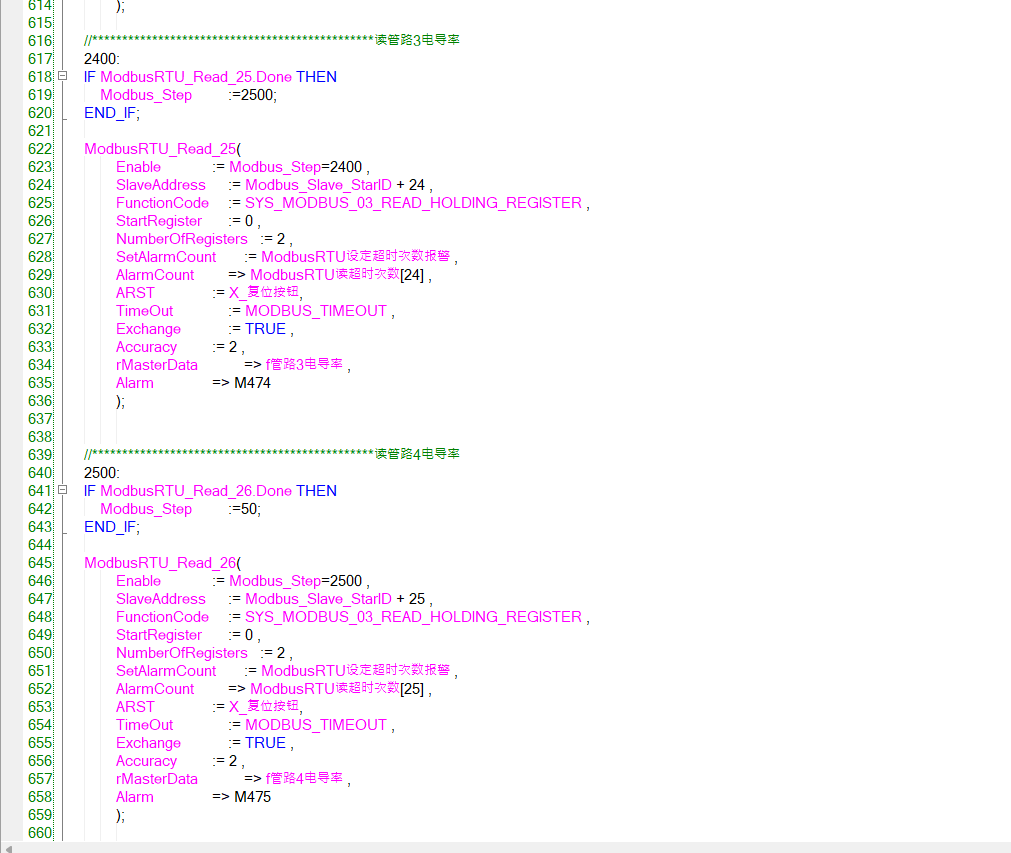Click the 读管路4电导率 comment line
Screen dimensions: 1011x853
click(x=417, y=455)
